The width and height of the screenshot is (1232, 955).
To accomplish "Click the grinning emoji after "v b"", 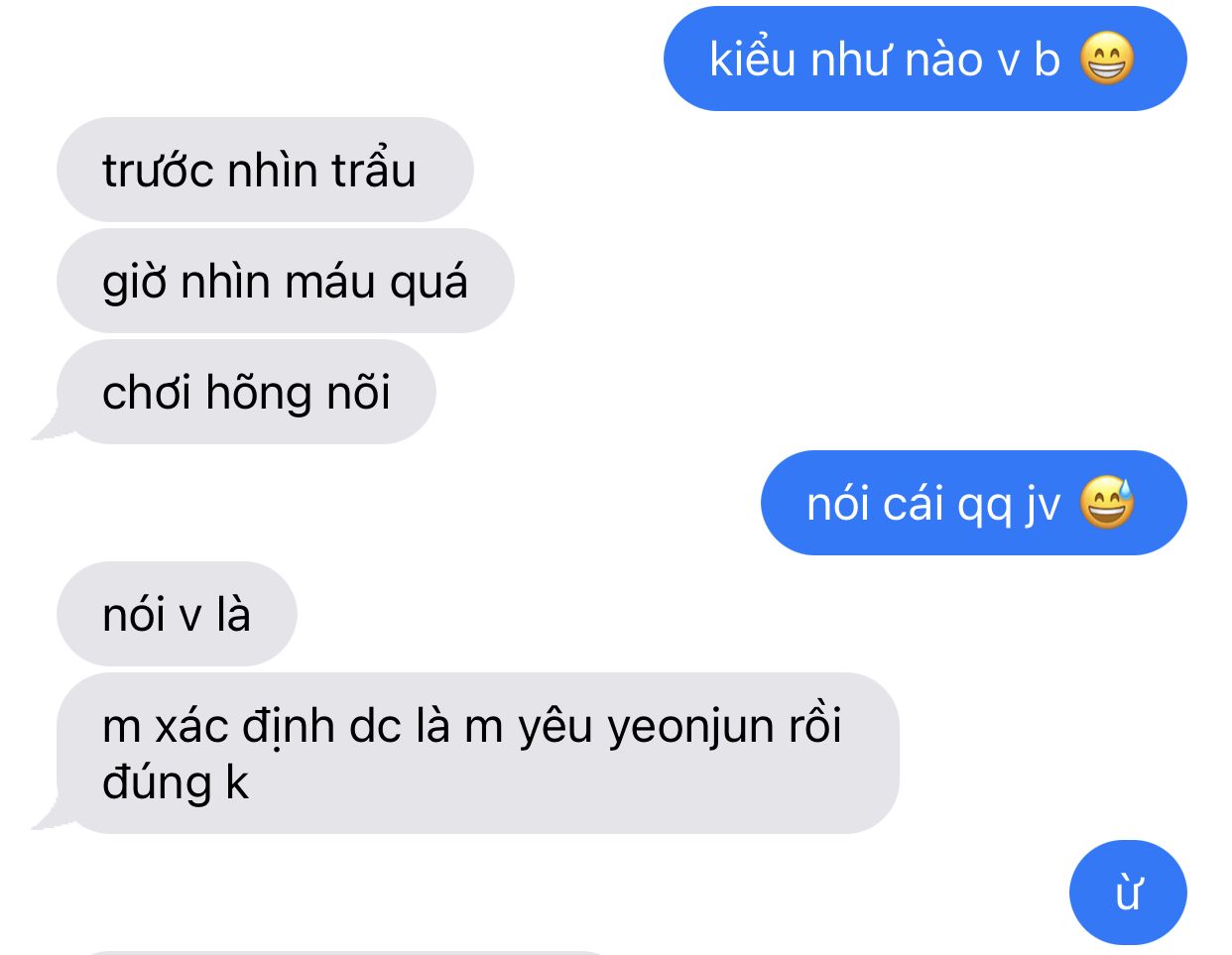I will [1106, 59].
